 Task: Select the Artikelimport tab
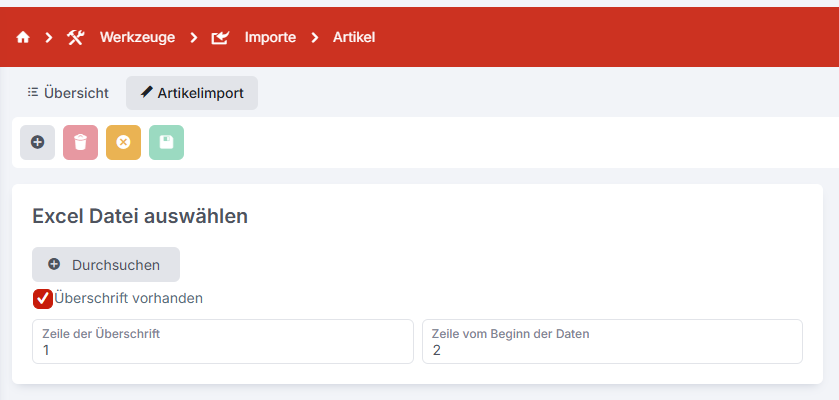tap(192, 93)
